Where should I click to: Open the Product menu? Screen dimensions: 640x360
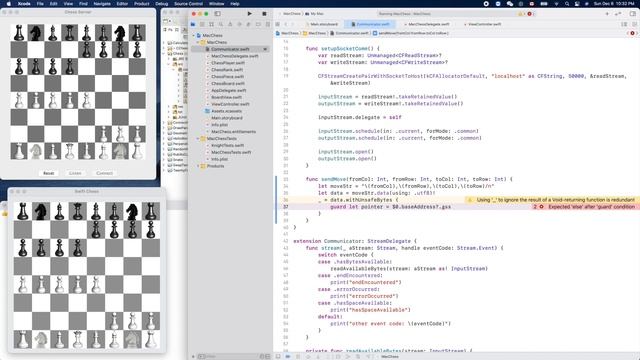[142, 4]
